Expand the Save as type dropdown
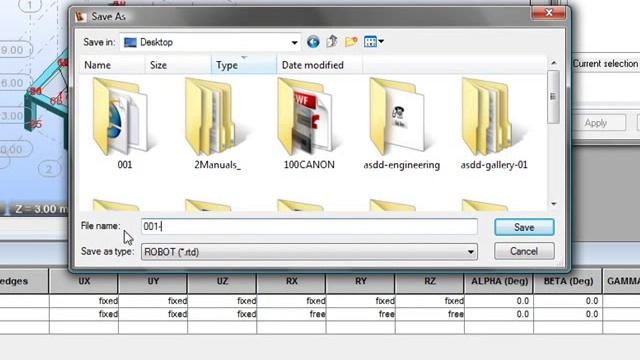640x360 pixels. 471,252
